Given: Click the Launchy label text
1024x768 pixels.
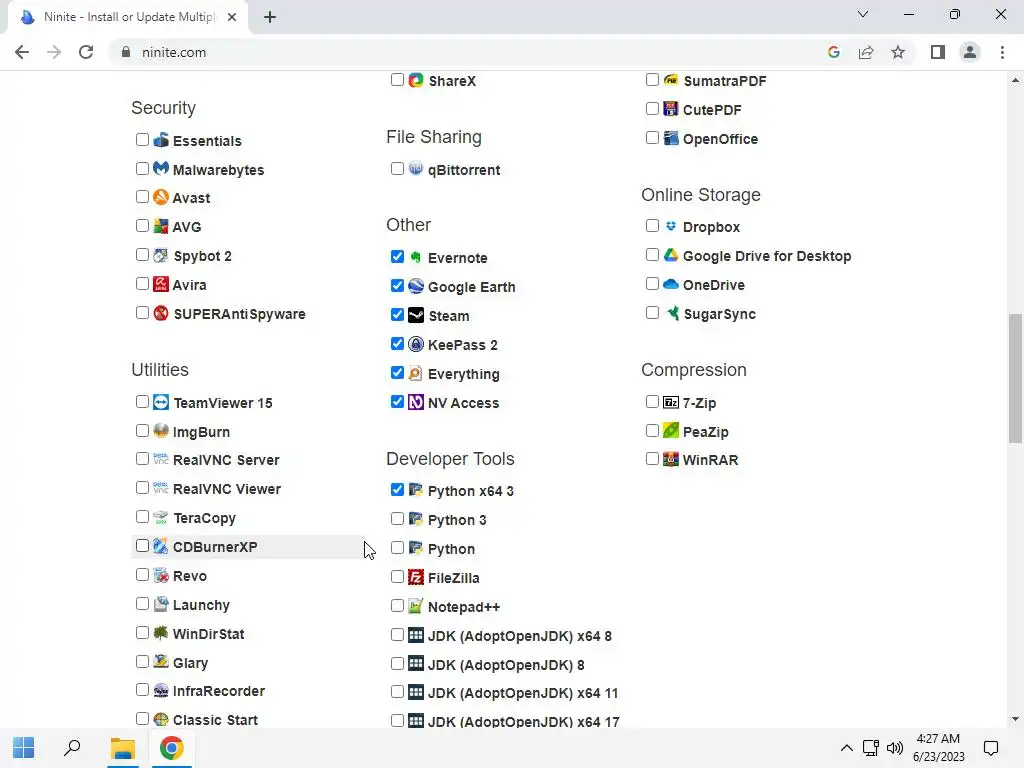Looking at the screenshot, I should click(201, 605).
